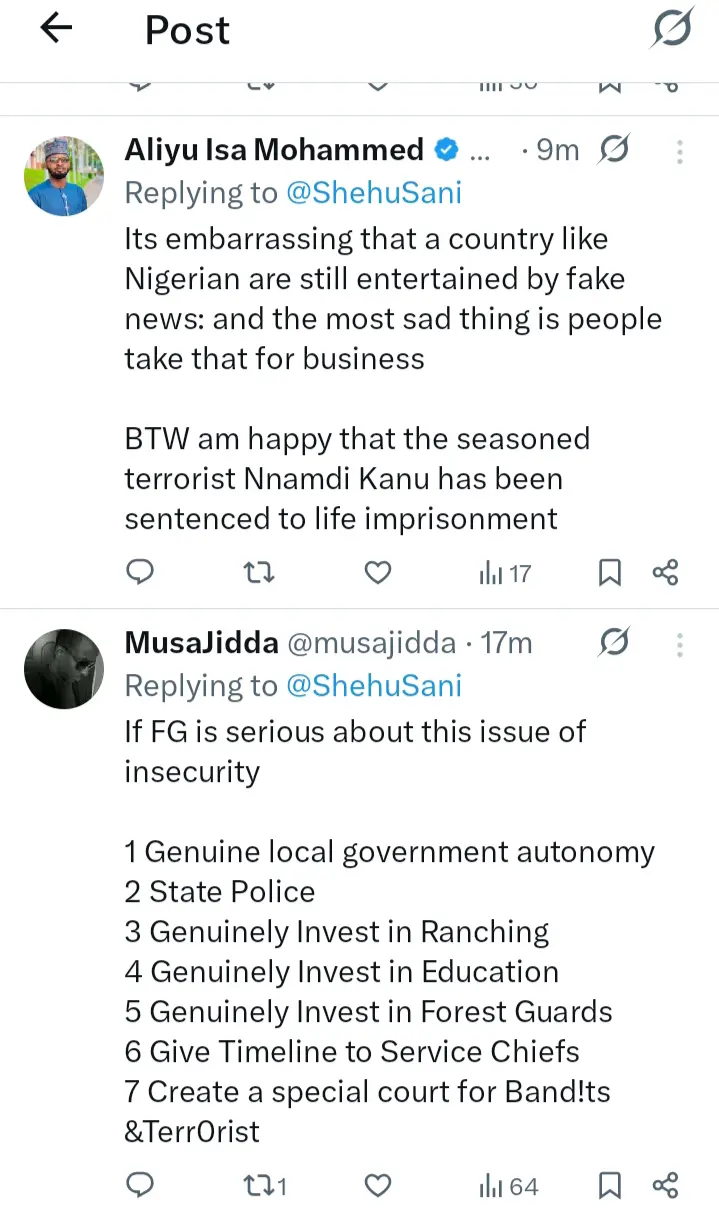Open more options for MusaJidda's reply

point(680,644)
